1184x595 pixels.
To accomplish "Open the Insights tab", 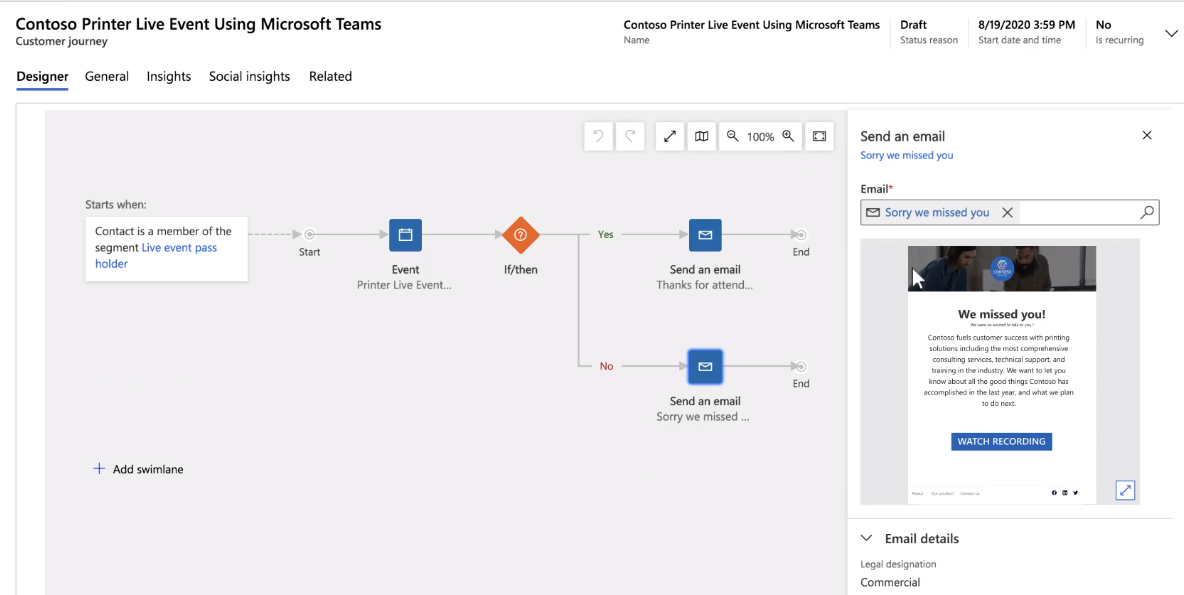I will point(168,76).
